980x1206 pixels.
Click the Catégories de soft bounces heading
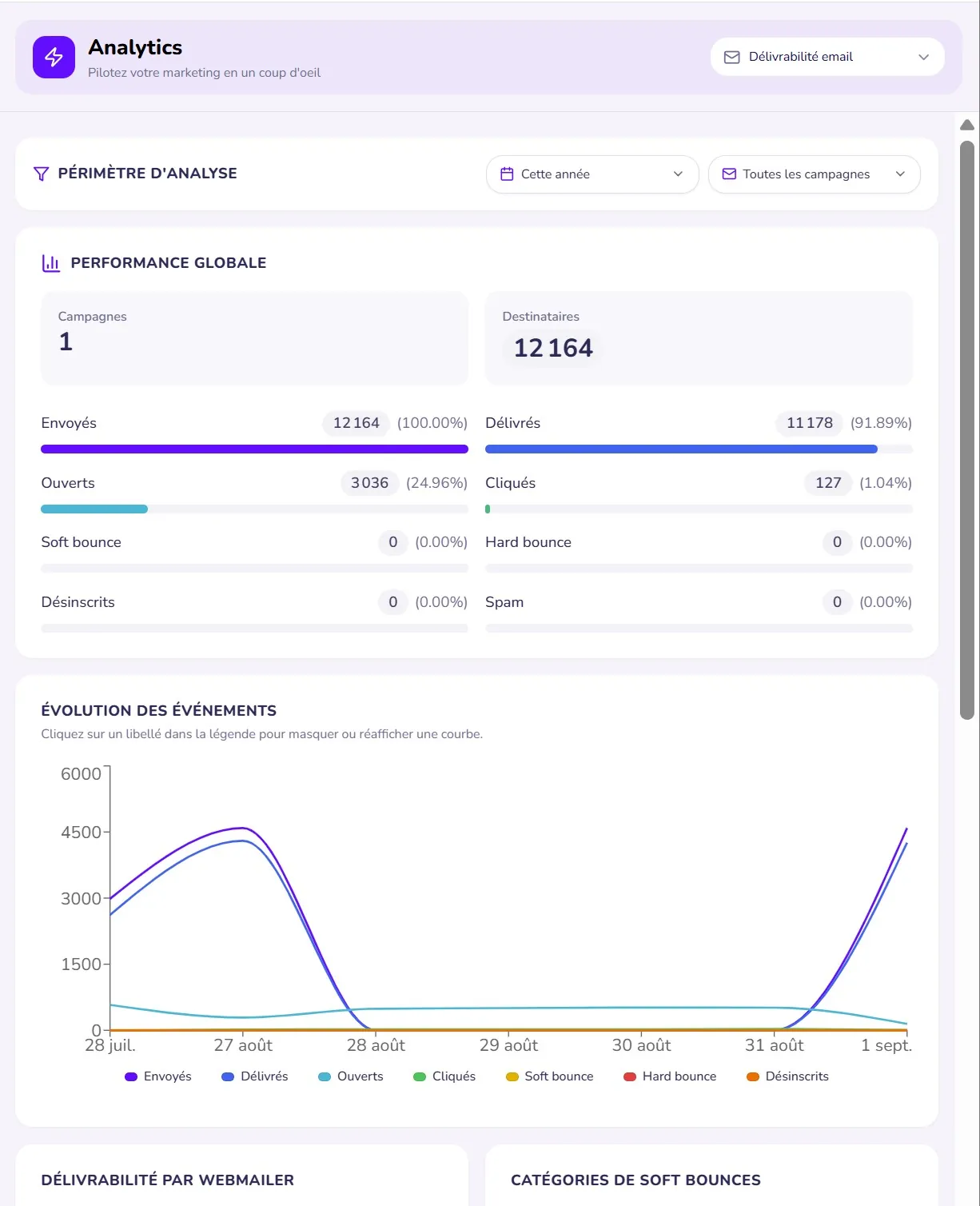click(x=636, y=1180)
